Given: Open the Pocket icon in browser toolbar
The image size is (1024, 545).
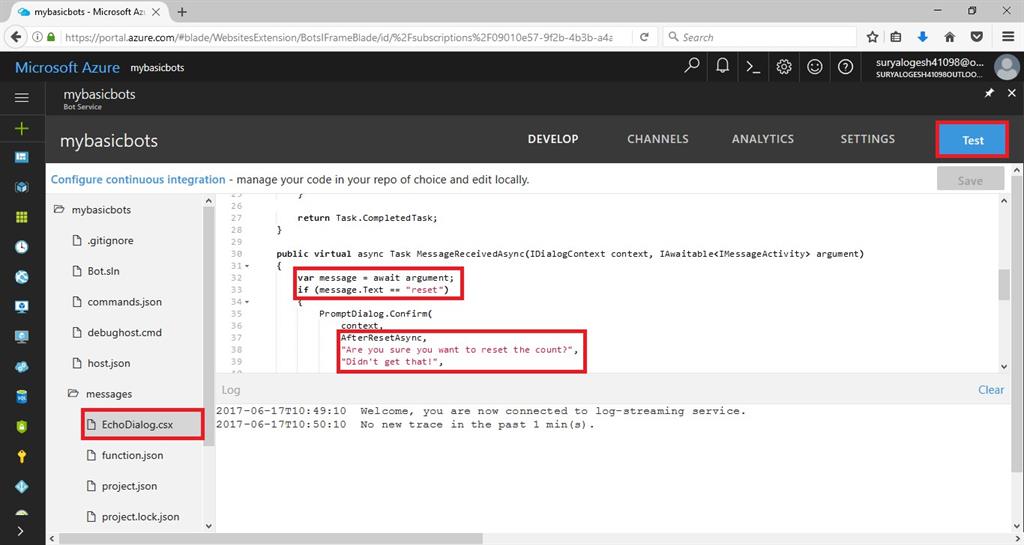Looking at the screenshot, I should coord(977,37).
